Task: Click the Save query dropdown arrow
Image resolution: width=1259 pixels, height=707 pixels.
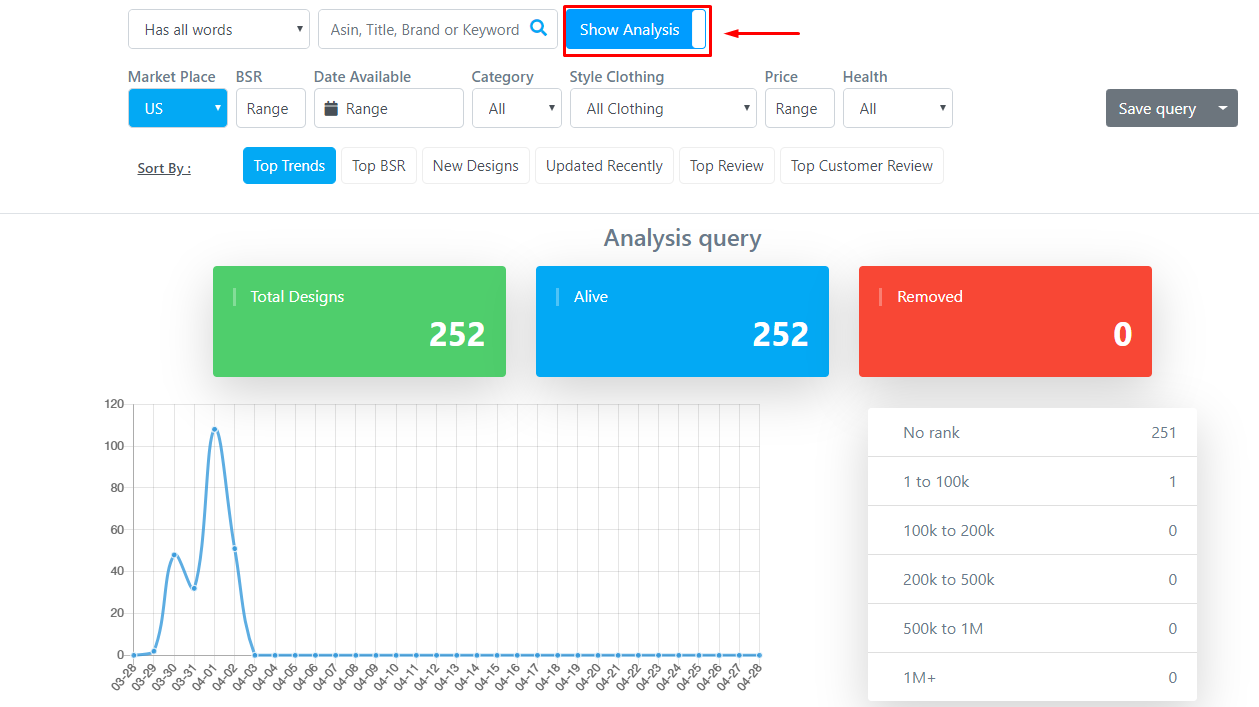Action: tap(1222, 108)
